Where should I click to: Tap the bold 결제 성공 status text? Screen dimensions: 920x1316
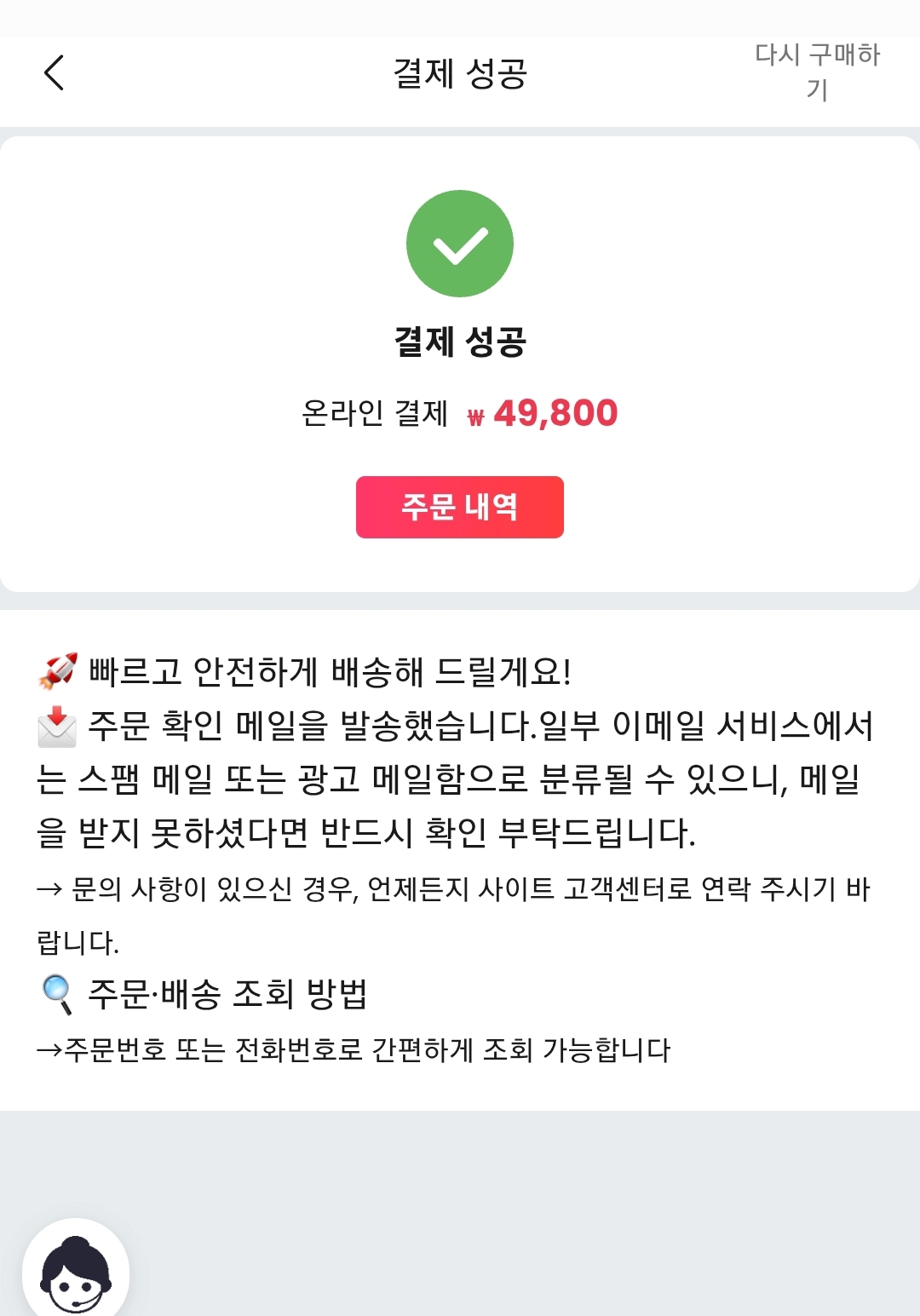pos(460,342)
